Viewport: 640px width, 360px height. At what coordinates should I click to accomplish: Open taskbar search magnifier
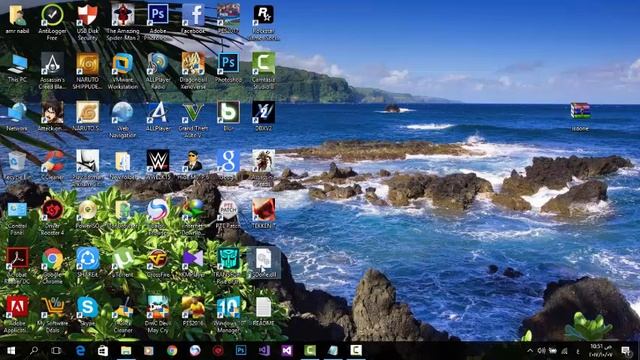coord(34,351)
